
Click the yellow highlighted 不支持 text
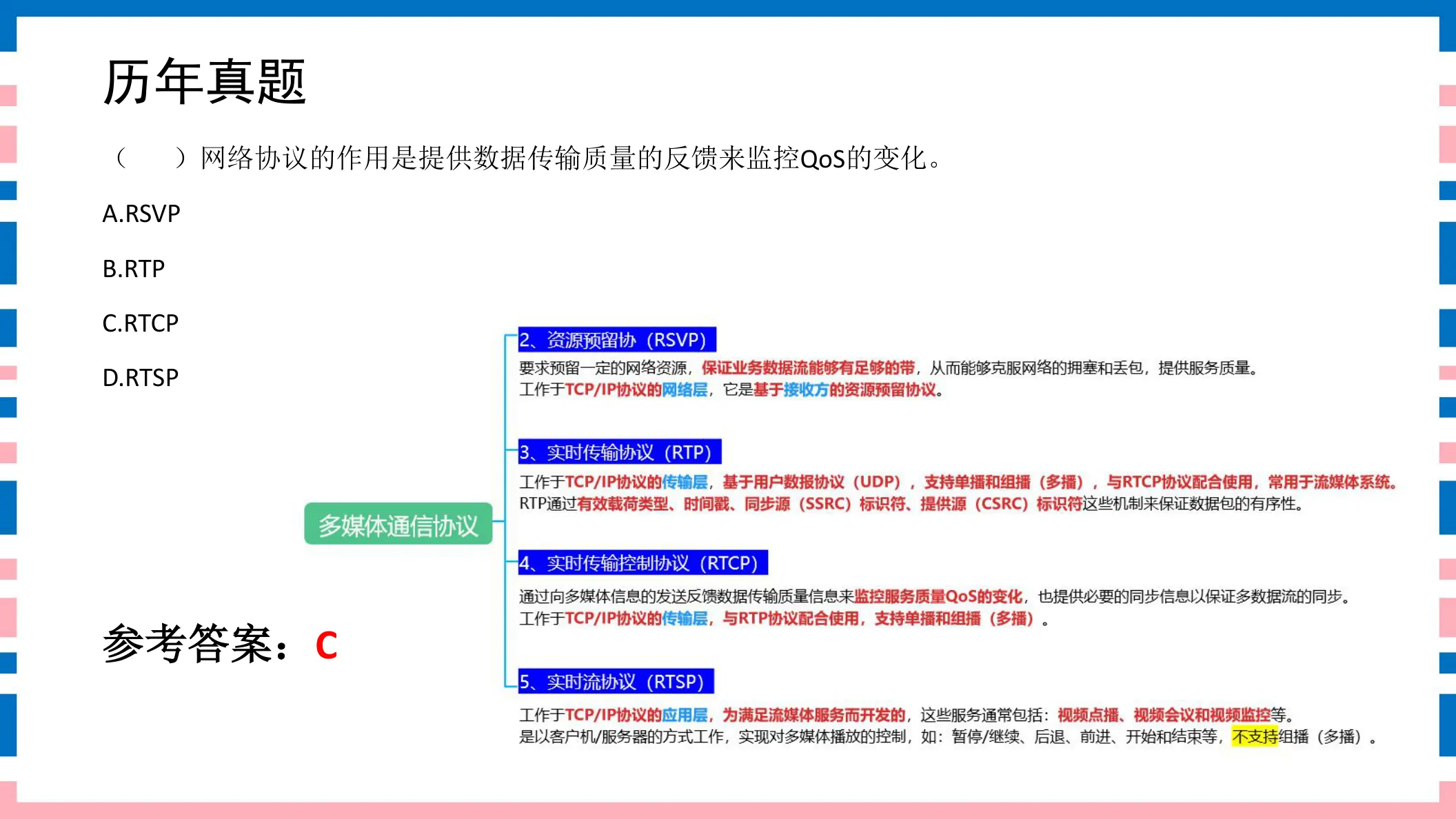[1255, 736]
